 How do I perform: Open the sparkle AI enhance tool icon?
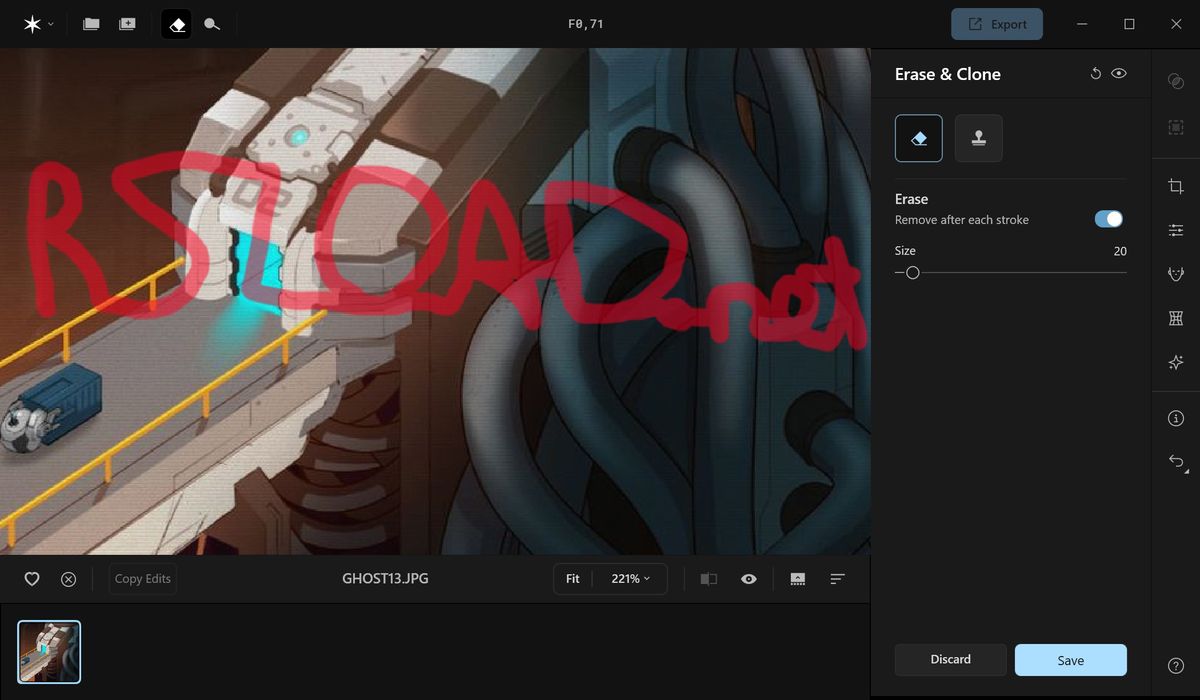coord(1176,362)
